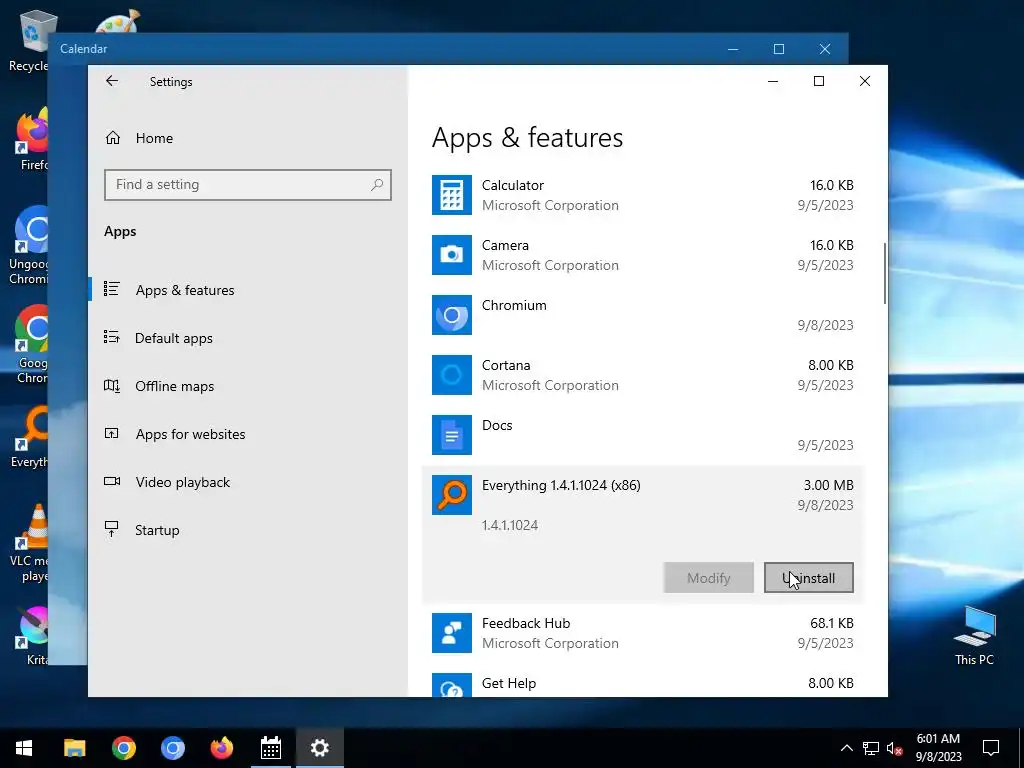Select the Get Help entry name
The width and height of the screenshot is (1024, 768).
point(509,684)
